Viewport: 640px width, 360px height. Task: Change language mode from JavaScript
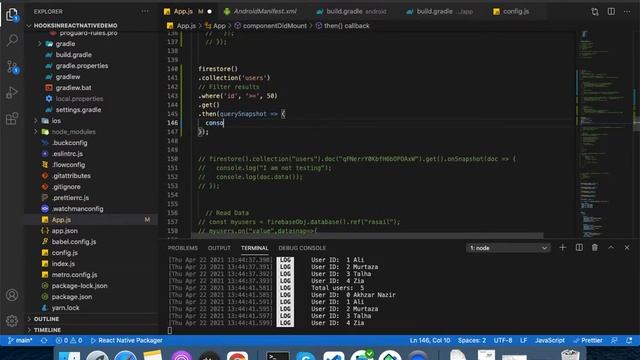point(550,340)
